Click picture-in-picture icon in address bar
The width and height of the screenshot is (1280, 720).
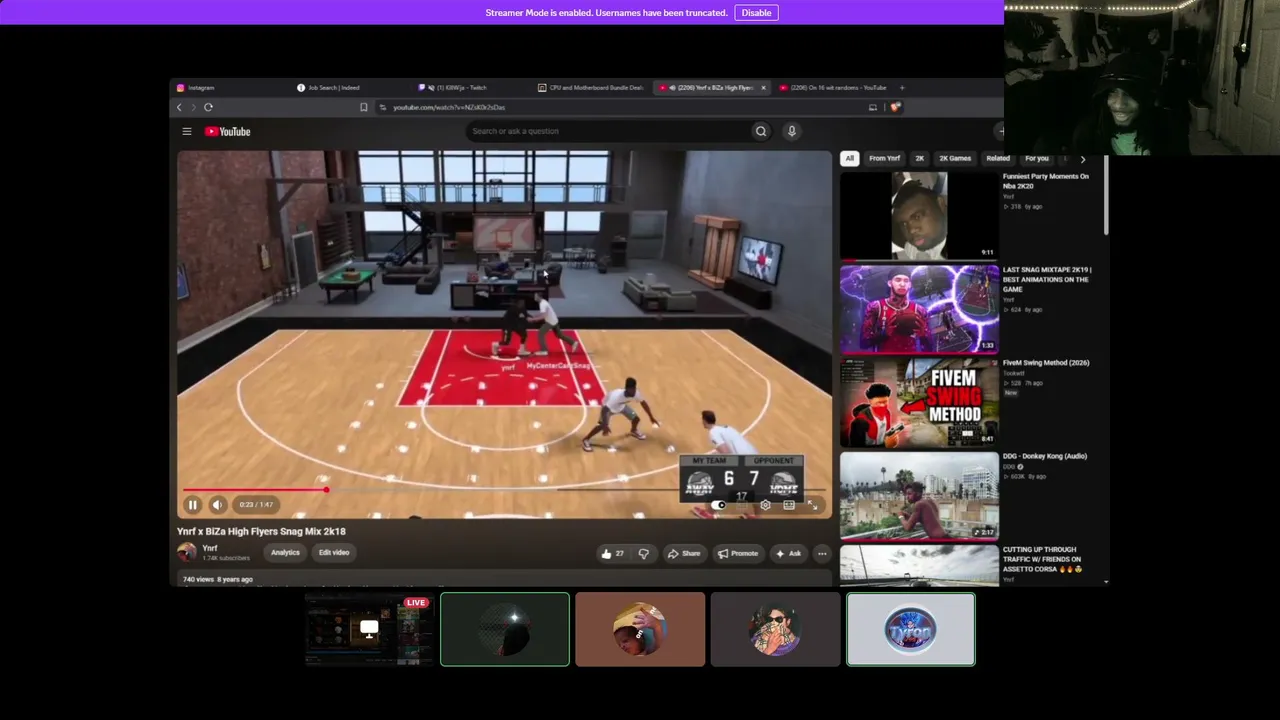click(873, 107)
